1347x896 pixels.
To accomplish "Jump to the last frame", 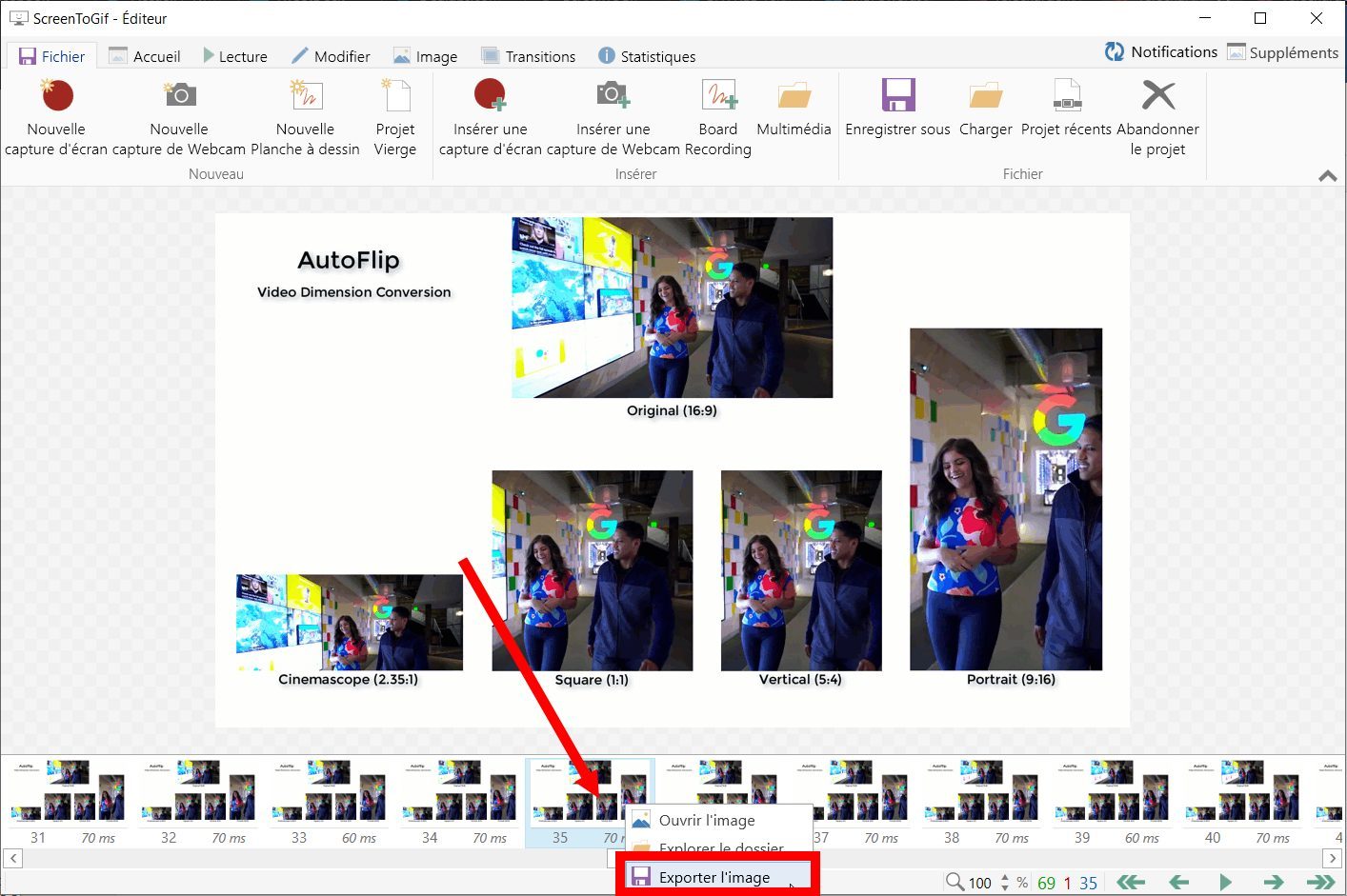I will pyautogui.click(x=1321, y=882).
